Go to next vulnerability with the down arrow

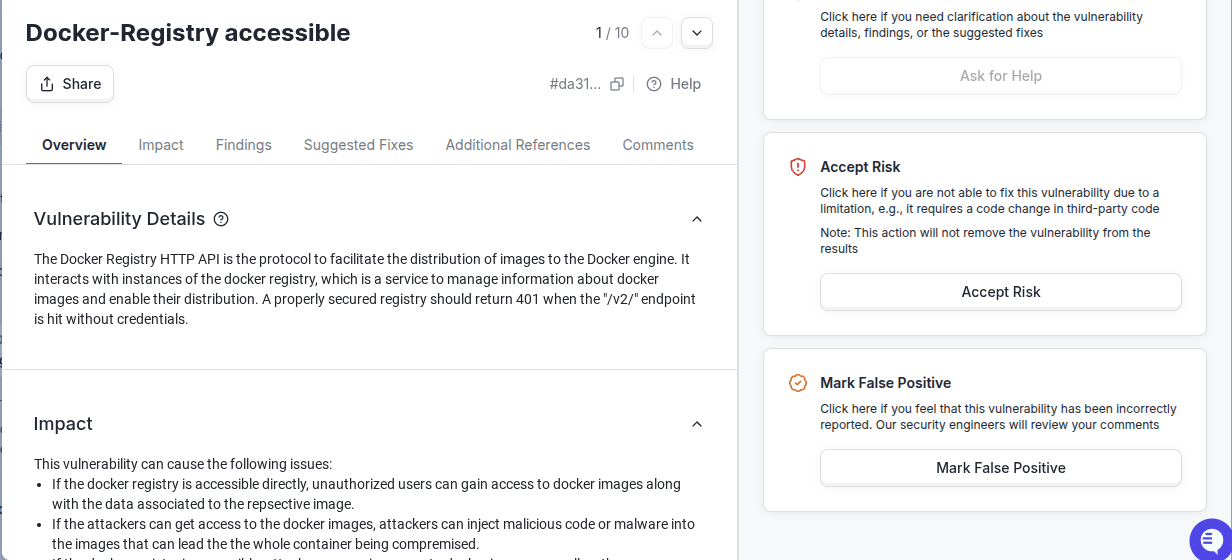click(x=697, y=33)
